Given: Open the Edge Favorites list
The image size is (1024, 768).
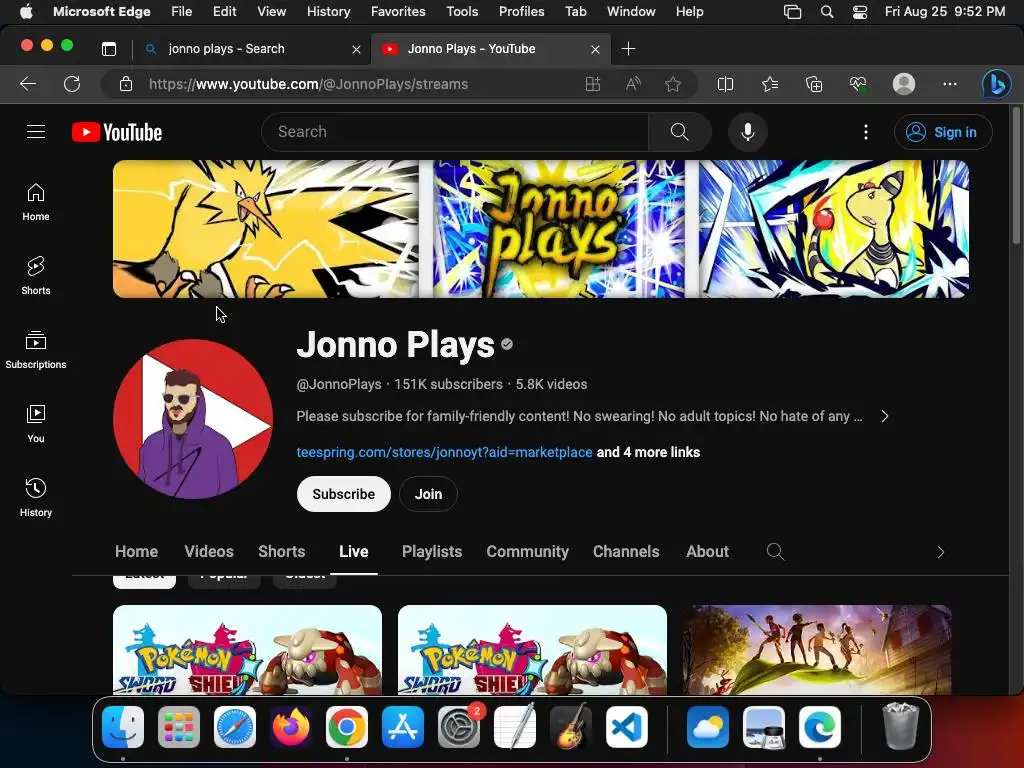Looking at the screenshot, I should [770, 84].
